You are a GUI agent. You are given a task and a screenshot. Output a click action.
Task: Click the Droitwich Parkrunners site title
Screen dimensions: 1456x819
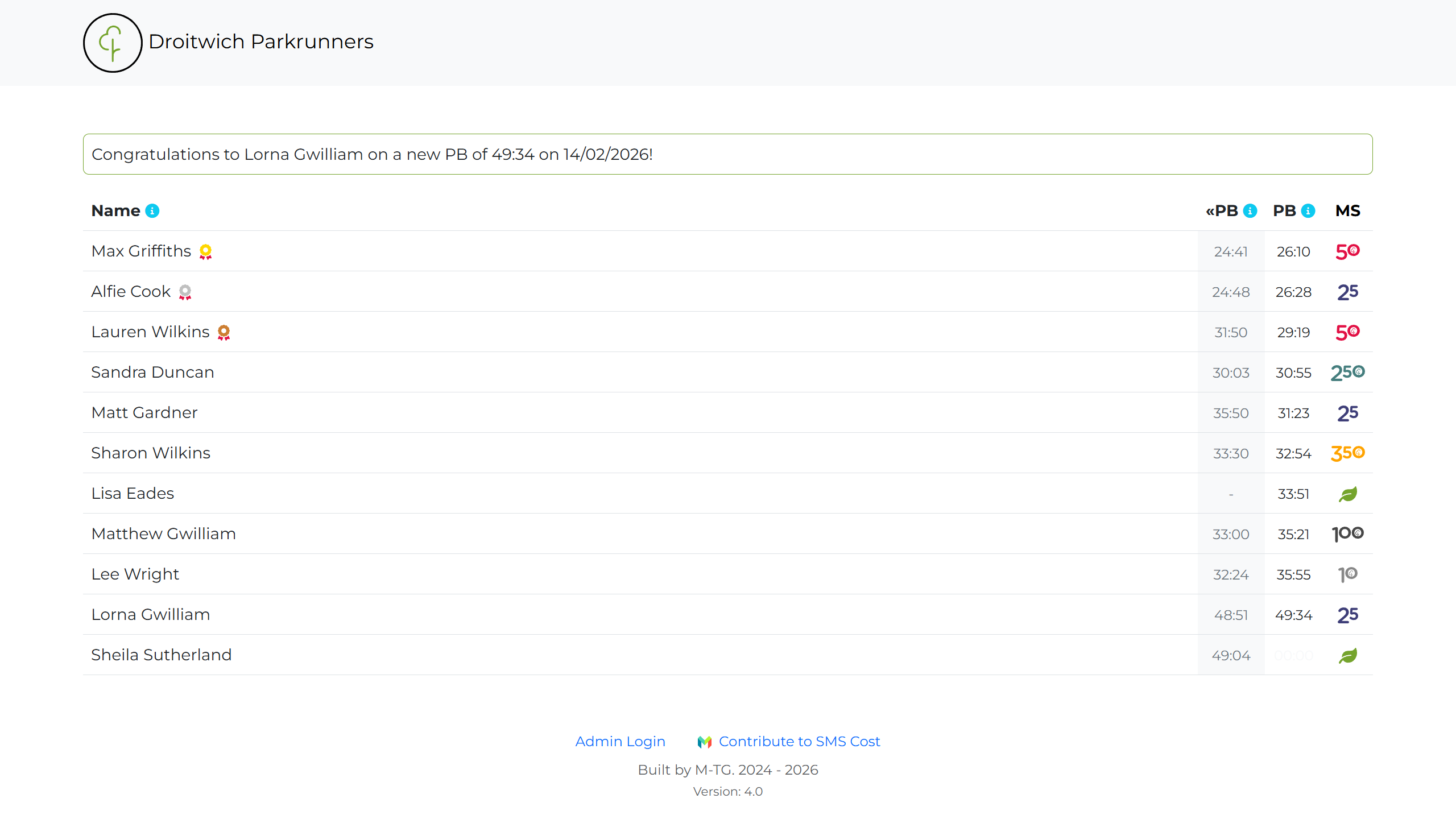(261, 42)
